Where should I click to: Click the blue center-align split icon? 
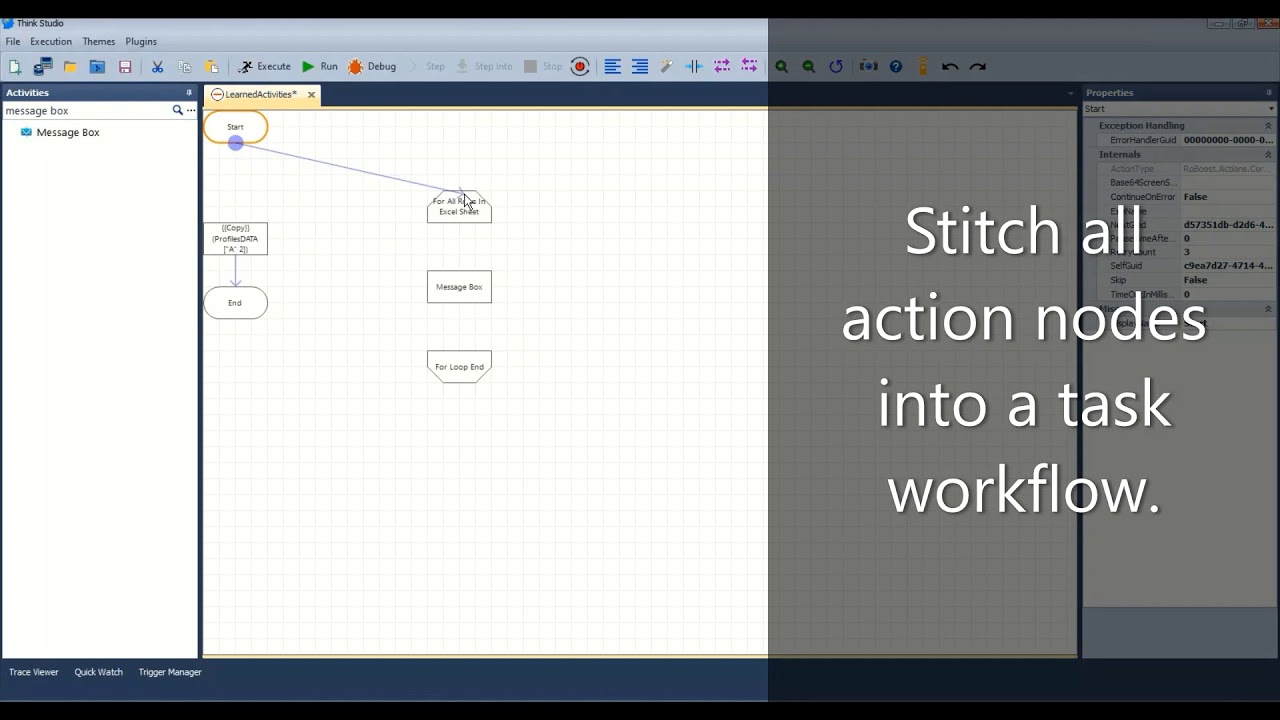point(694,67)
